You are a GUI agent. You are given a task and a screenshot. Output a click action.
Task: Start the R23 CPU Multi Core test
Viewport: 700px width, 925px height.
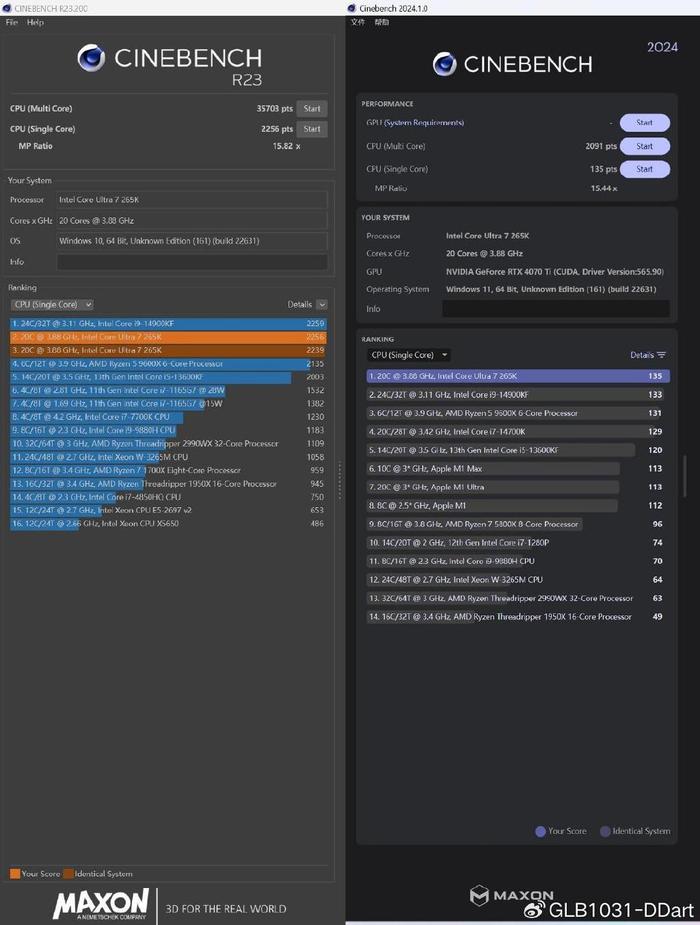tap(312, 109)
